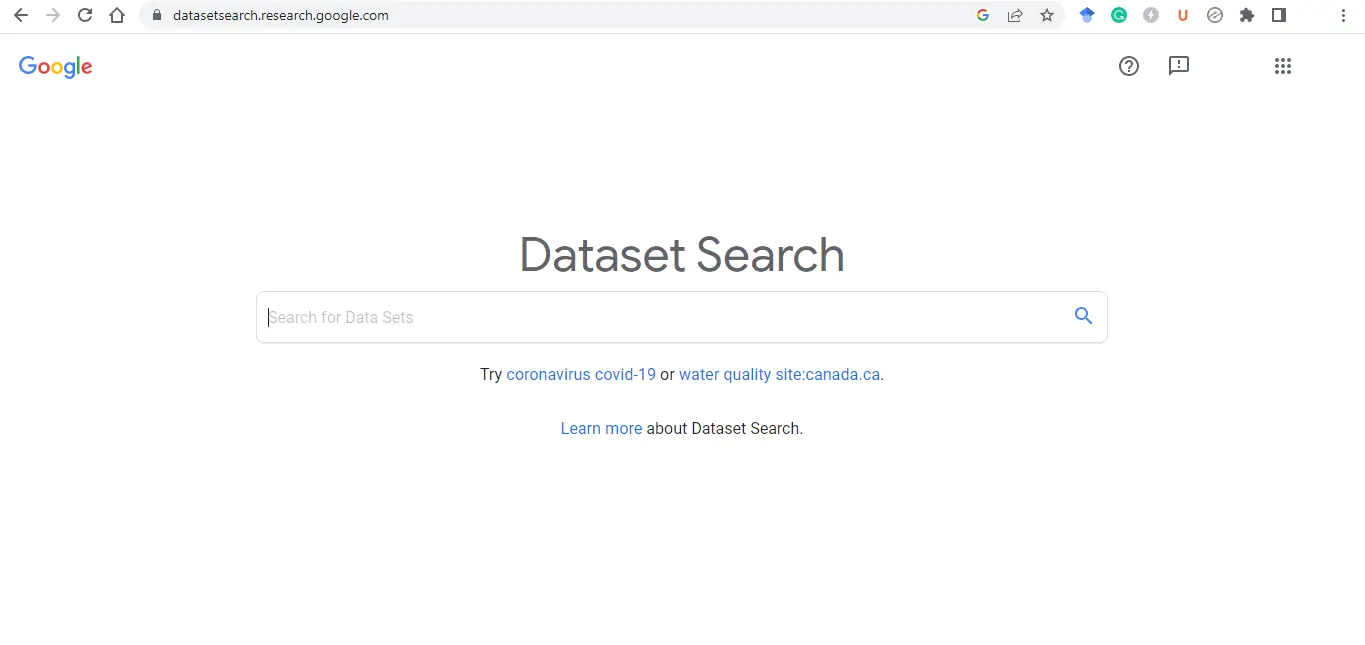
Task: Open the Grammarly extension icon
Action: (1119, 15)
